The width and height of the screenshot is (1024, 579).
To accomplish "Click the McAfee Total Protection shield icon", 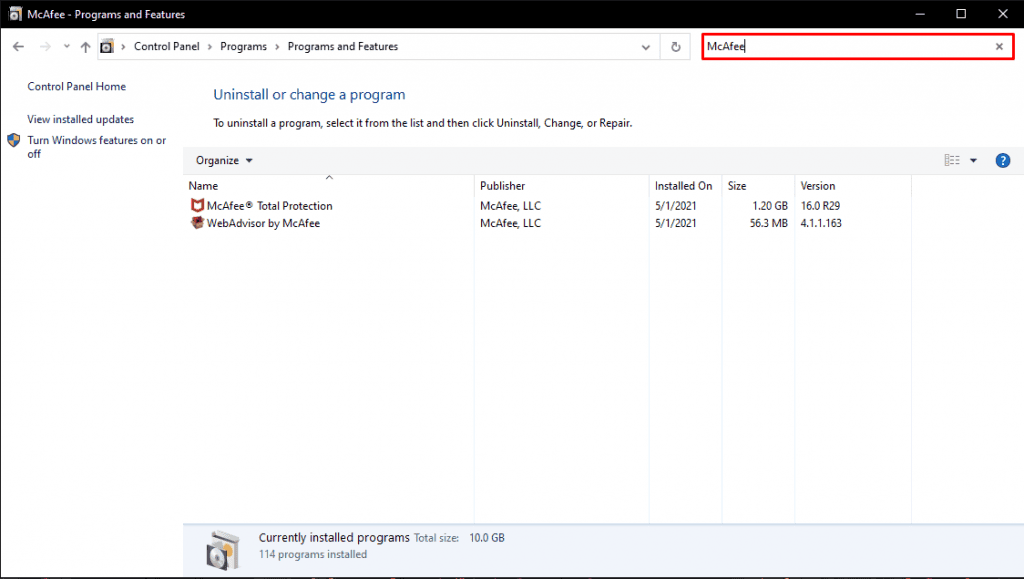I will click(197, 205).
